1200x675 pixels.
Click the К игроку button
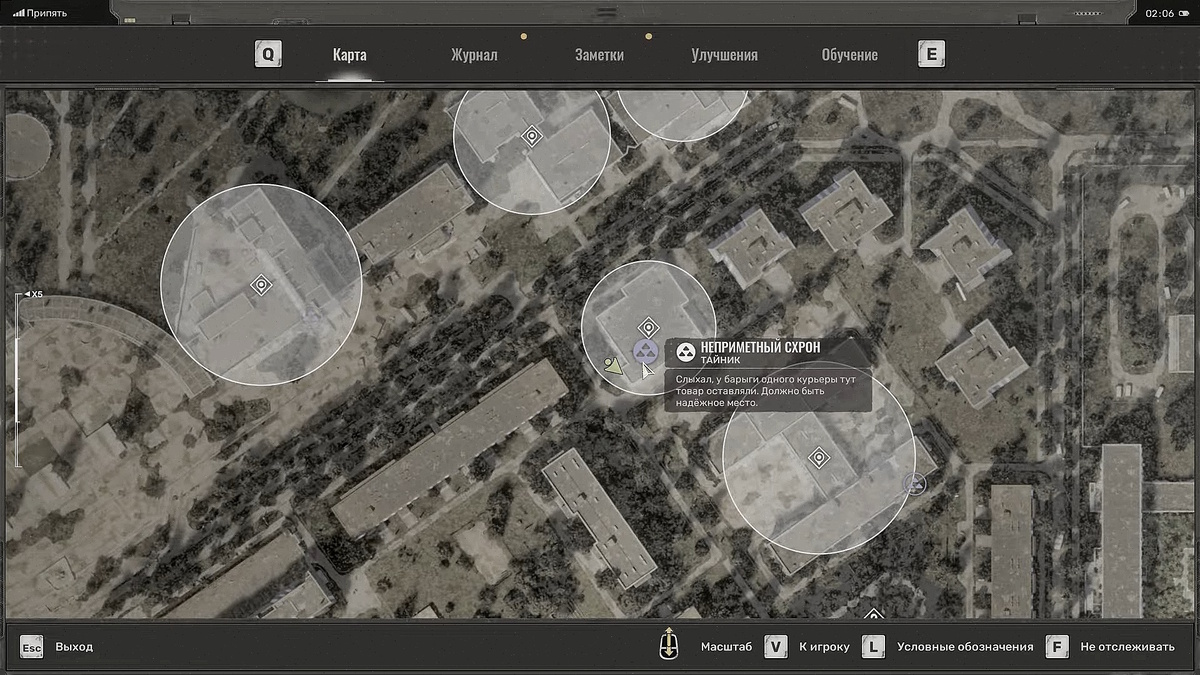pyautogui.click(x=824, y=647)
